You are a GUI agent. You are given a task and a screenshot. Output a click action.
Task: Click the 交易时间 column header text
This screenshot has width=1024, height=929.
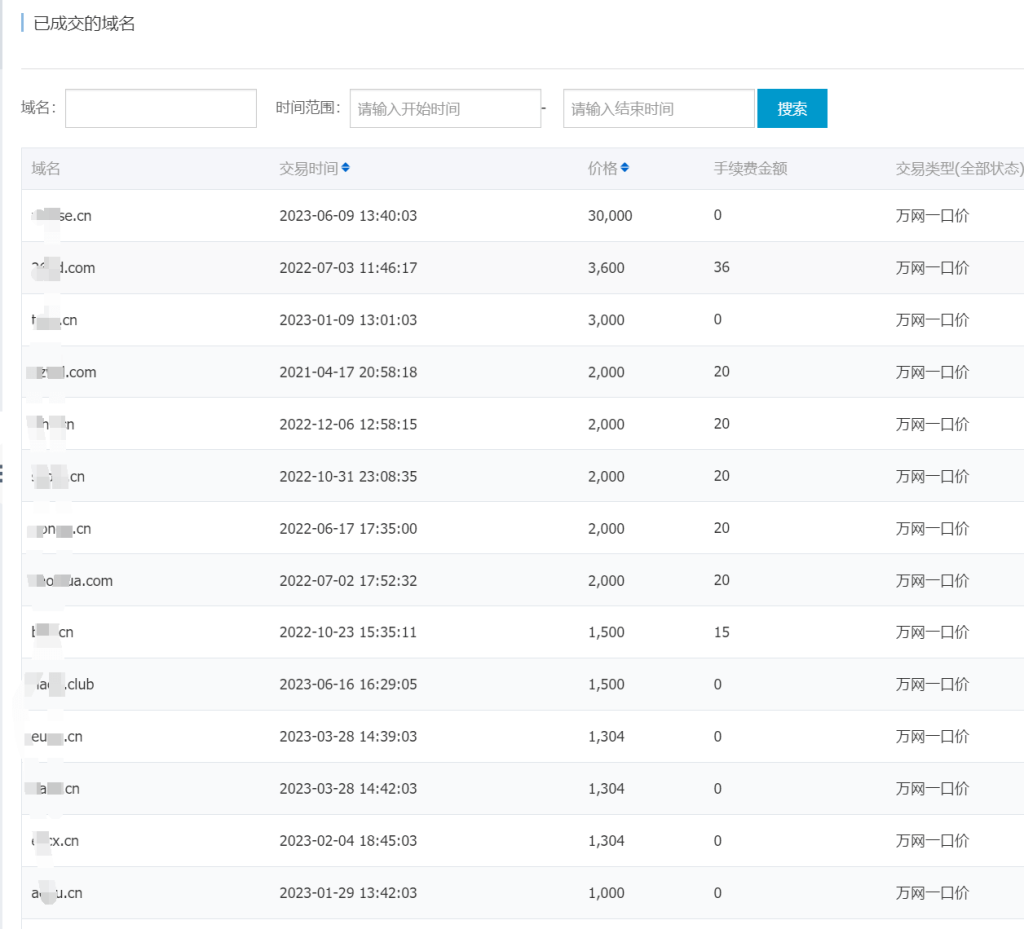pos(308,169)
